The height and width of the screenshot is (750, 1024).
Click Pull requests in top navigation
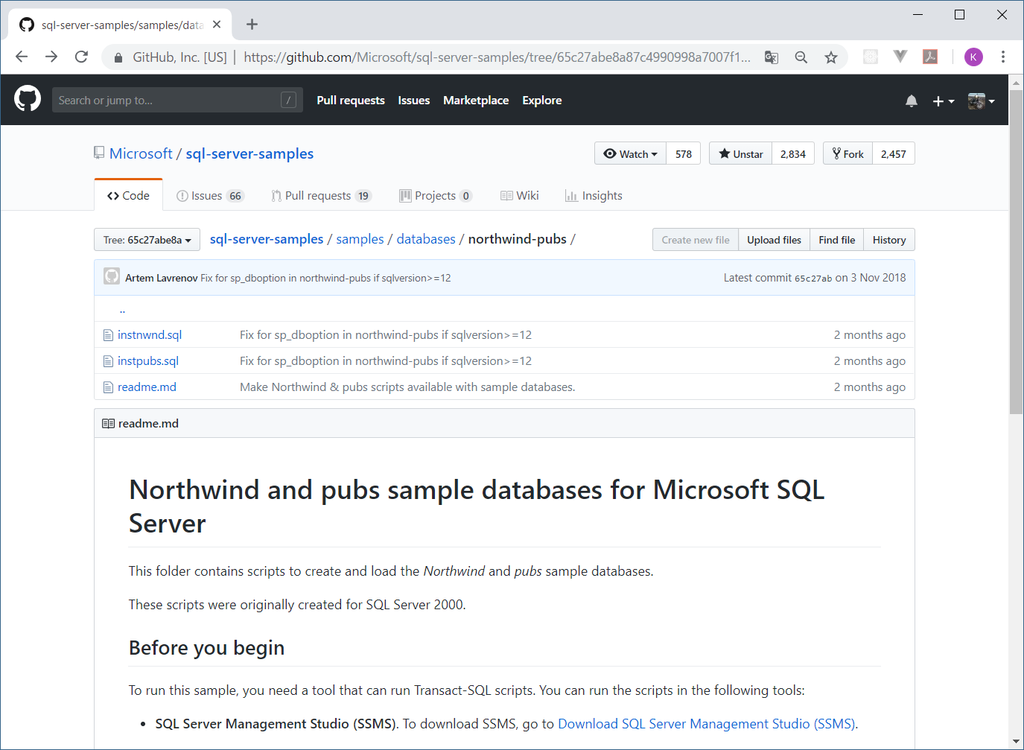point(351,100)
